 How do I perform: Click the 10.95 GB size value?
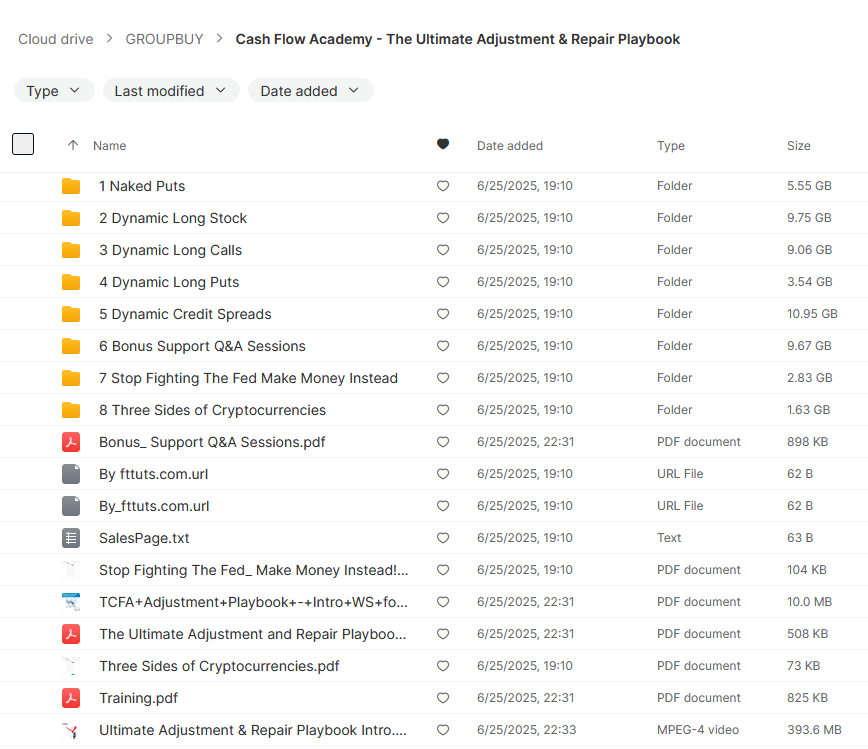(812, 314)
